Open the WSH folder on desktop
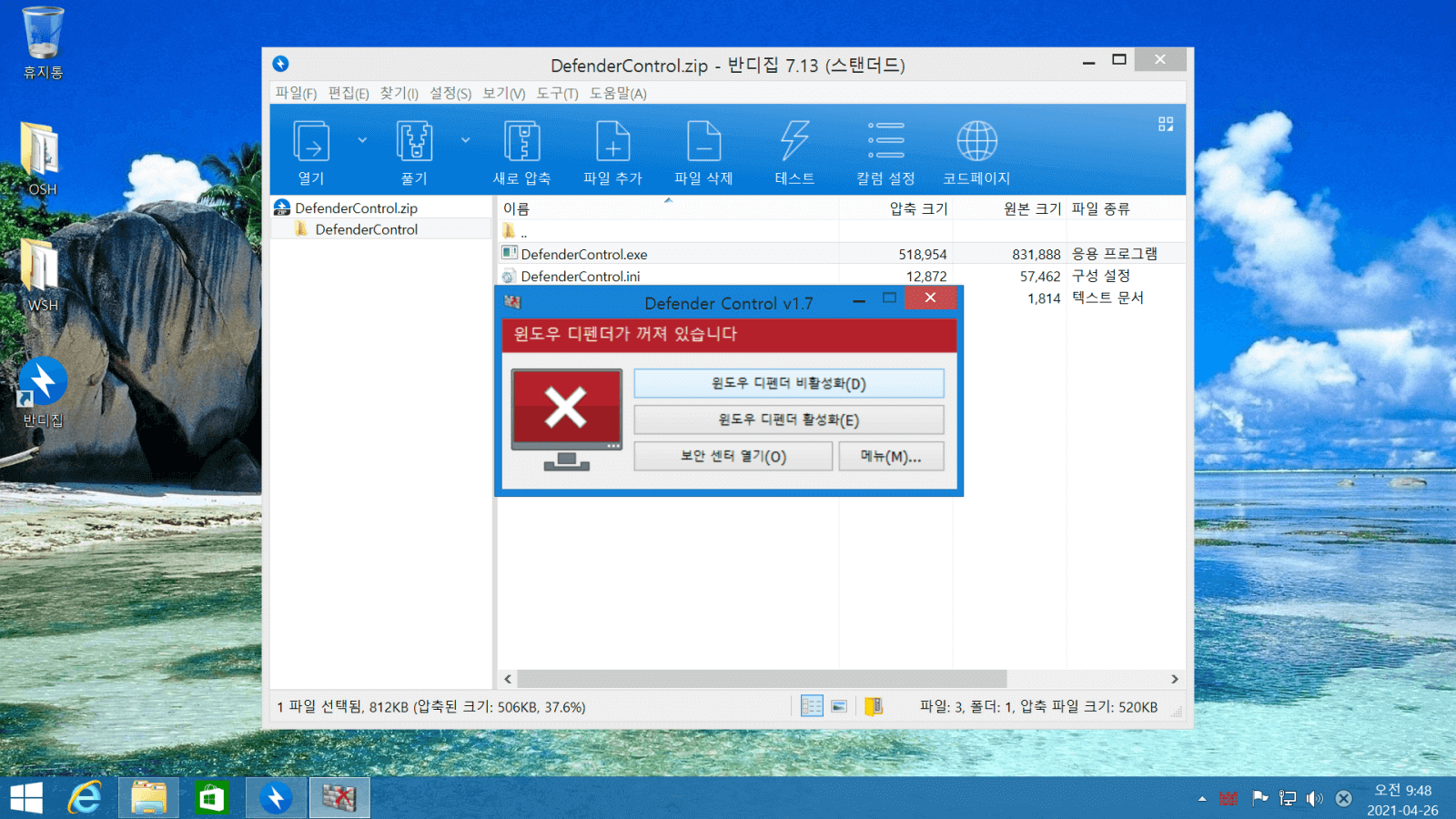The width and height of the screenshot is (1456, 819). tap(42, 276)
